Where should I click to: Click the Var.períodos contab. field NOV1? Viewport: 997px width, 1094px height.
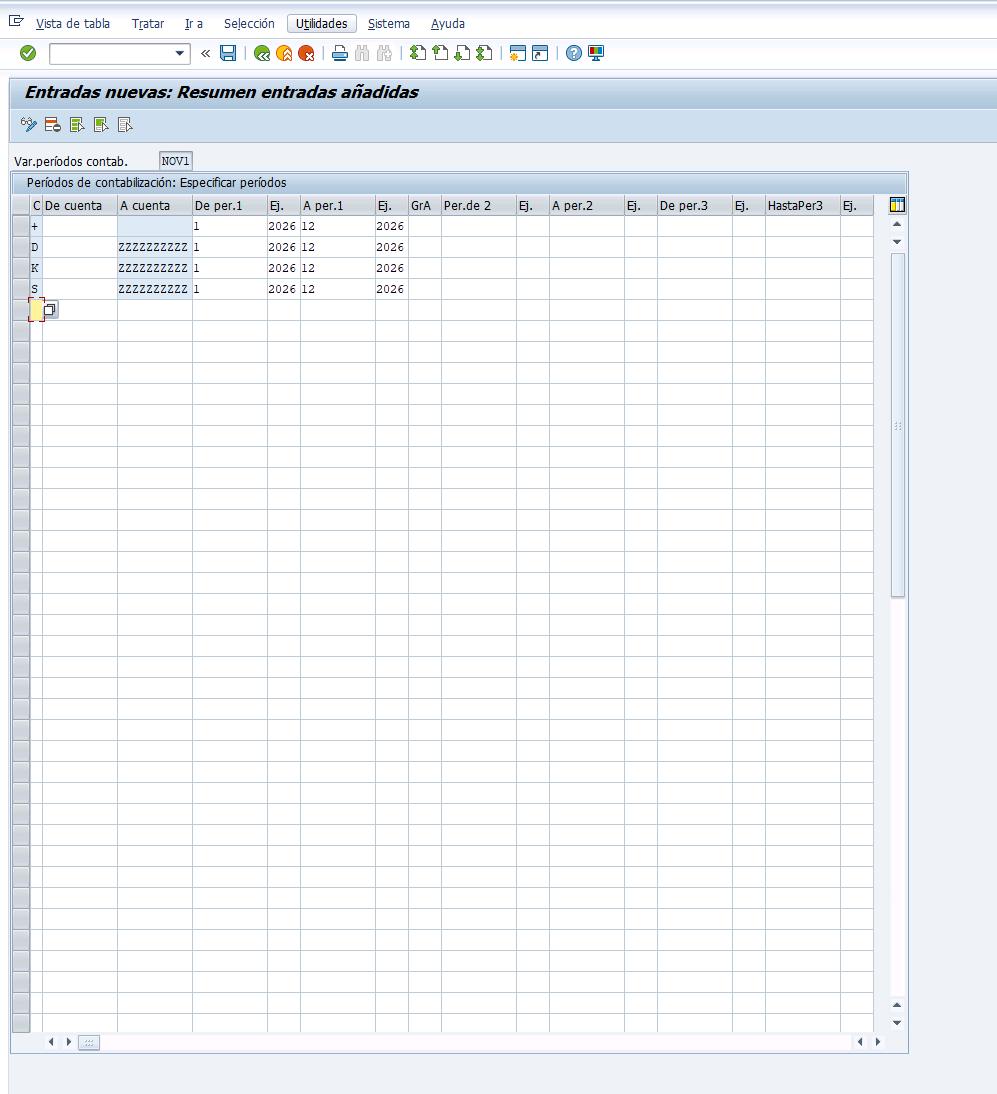175,161
